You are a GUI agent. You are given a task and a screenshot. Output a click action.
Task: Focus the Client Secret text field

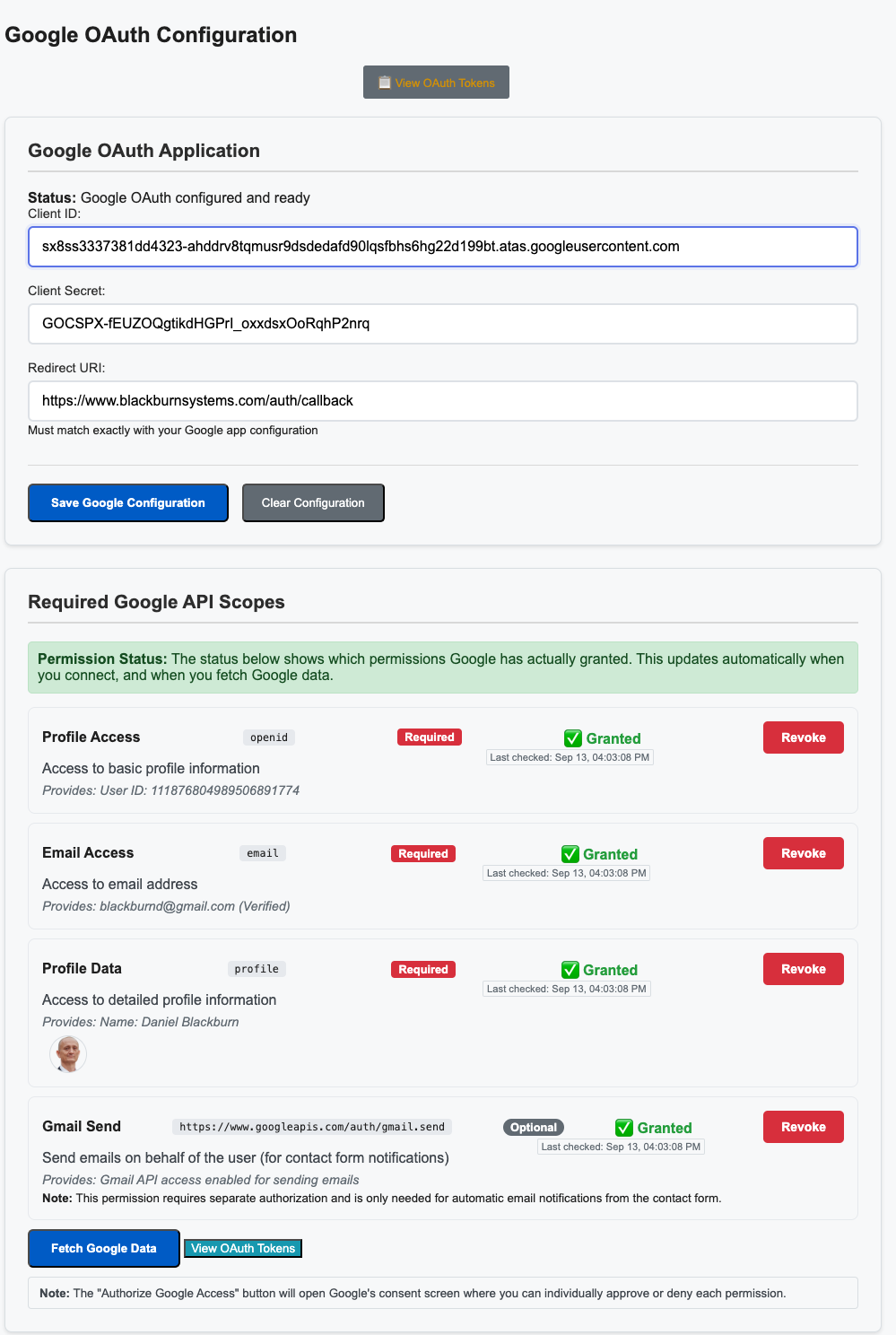click(443, 324)
